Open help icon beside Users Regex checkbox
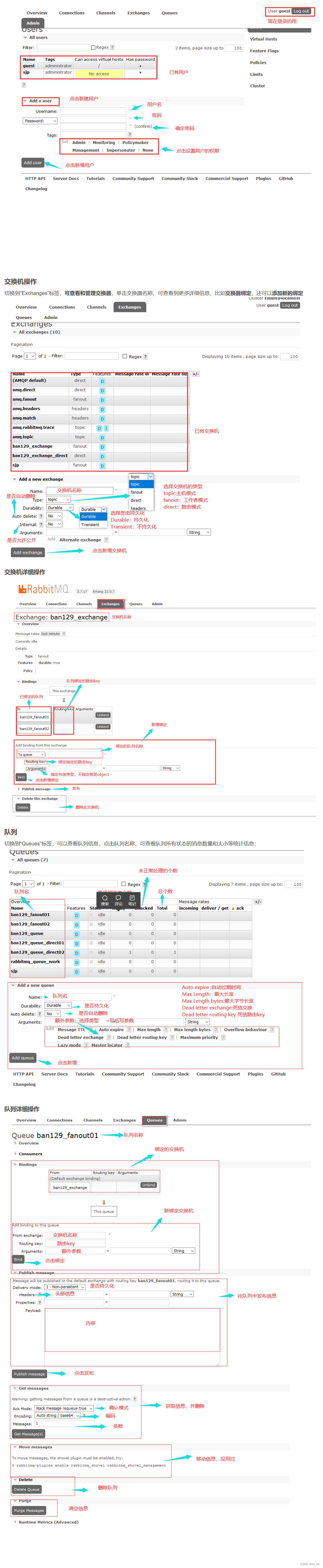Screen dimensions: 323x1568 point(112,47)
